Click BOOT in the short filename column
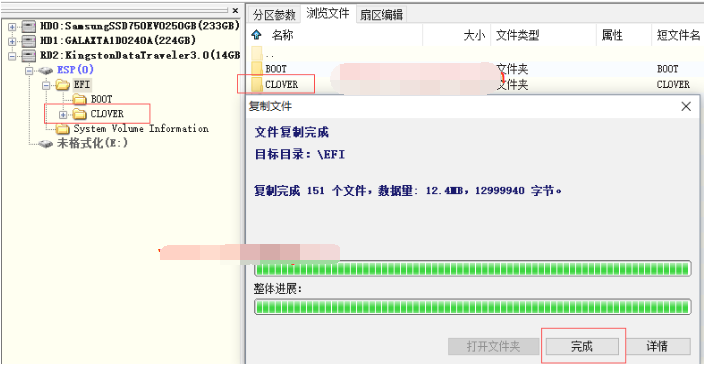This screenshot has width=721, height=369. click(668, 69)
